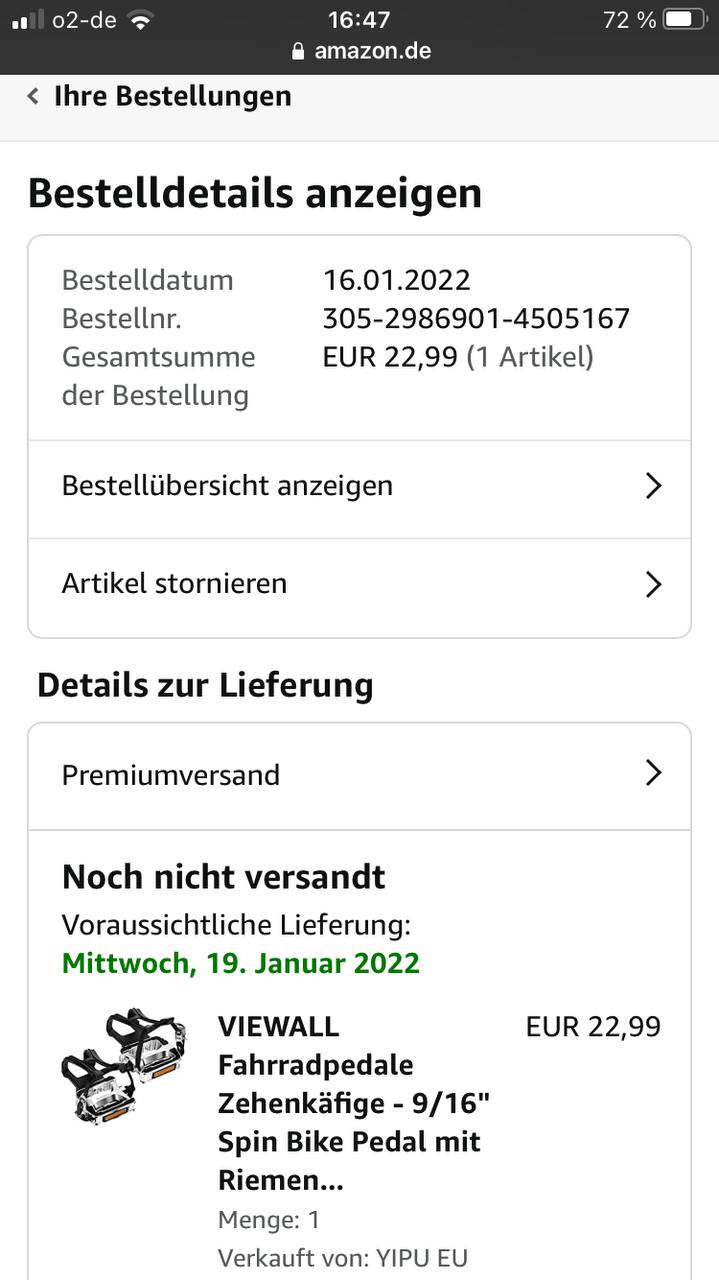
Task: Open the chevron beside Artikel stornieren
Action: tap(653, 584)
